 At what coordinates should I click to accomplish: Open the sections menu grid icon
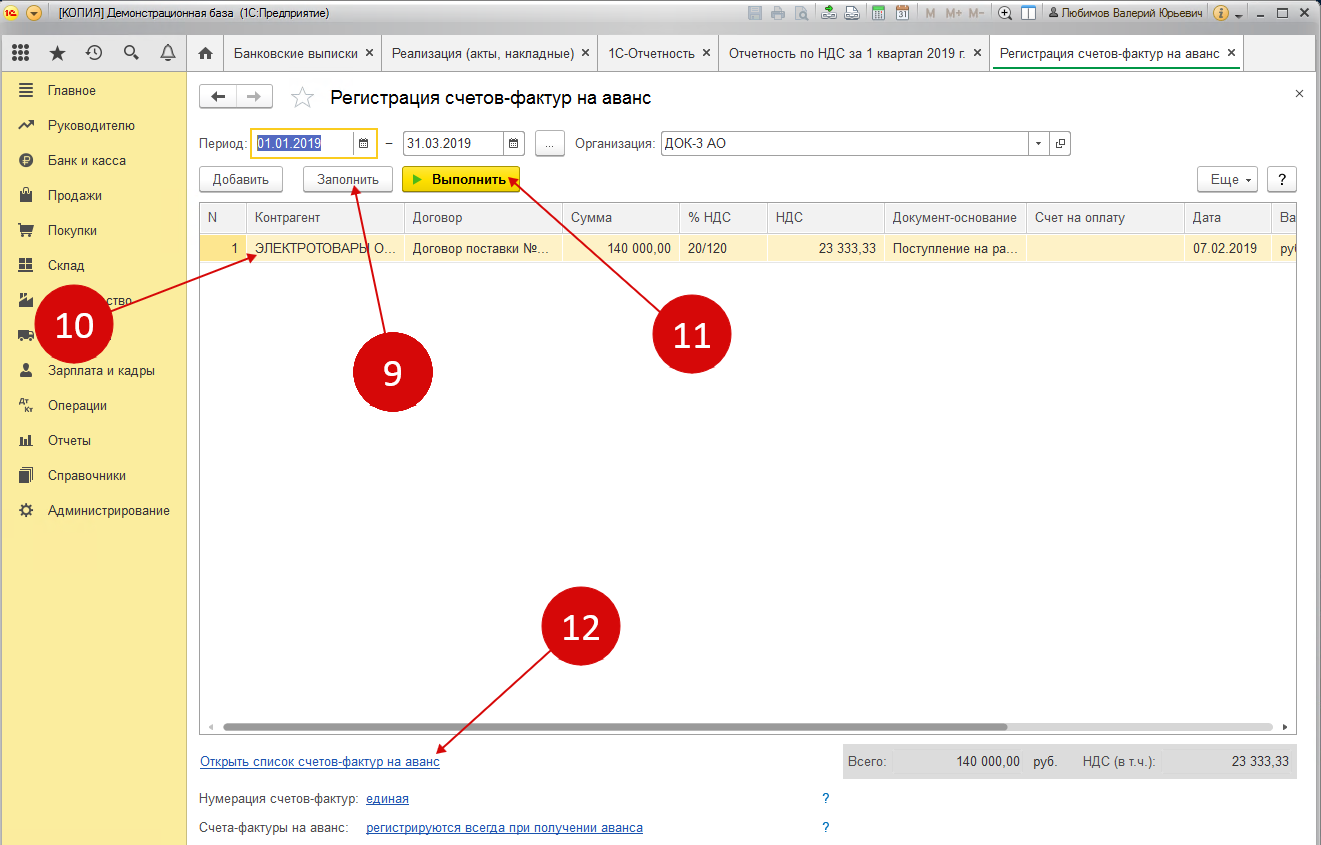point(20,53)
